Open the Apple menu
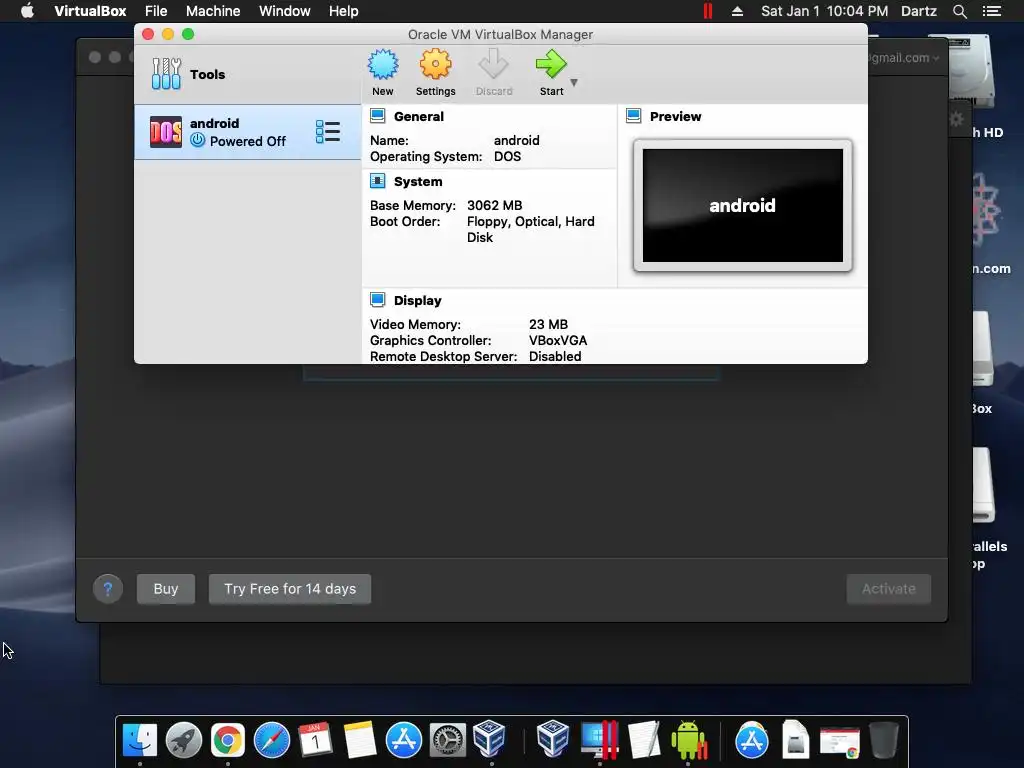This screenshot has height=768, width=1024. pos(27,11)
